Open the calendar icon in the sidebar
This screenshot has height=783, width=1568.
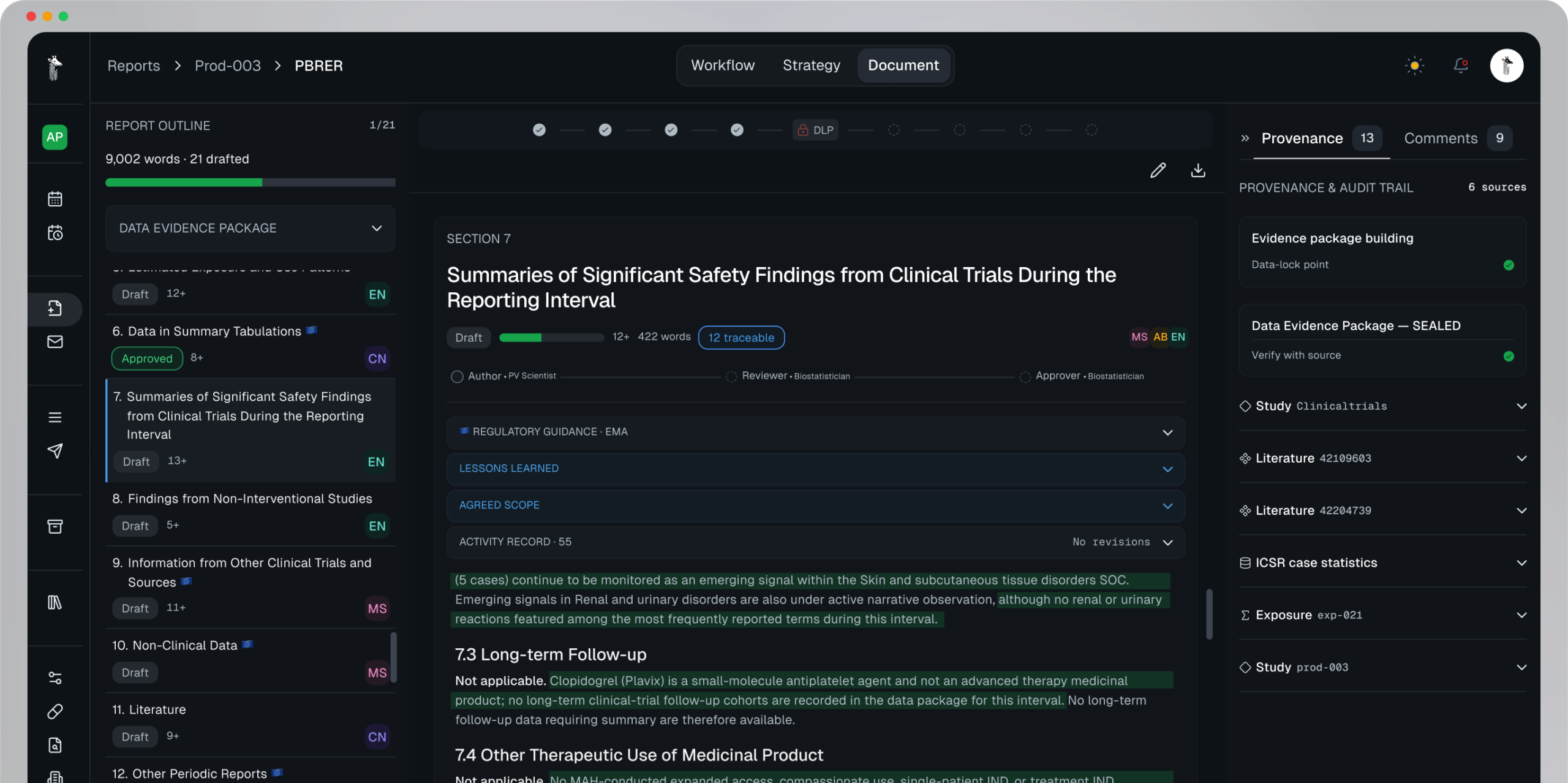(x=55, y=199)
